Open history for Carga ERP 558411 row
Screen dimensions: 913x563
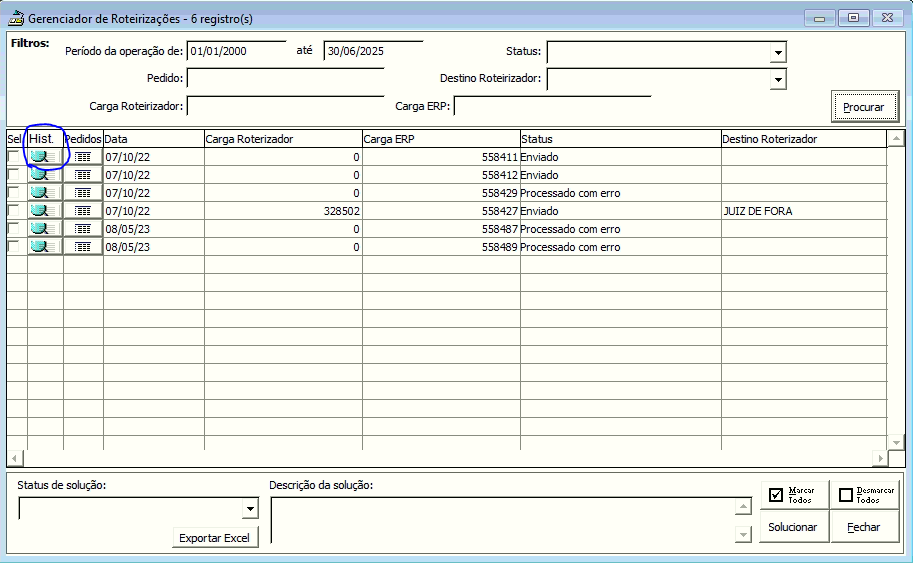45,157
